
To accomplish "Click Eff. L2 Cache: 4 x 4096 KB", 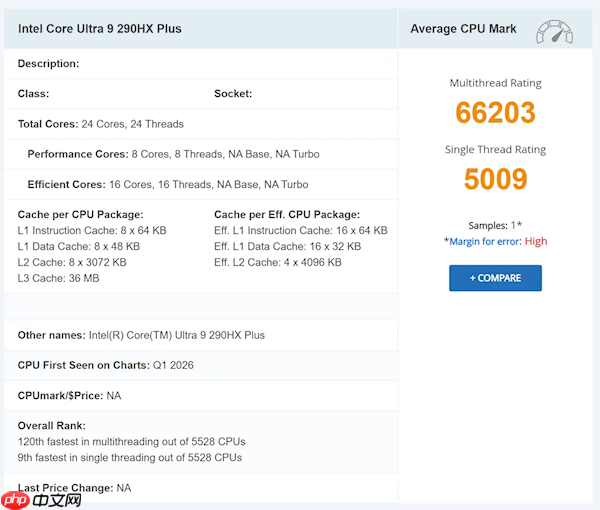I will (x=278, y=262).
